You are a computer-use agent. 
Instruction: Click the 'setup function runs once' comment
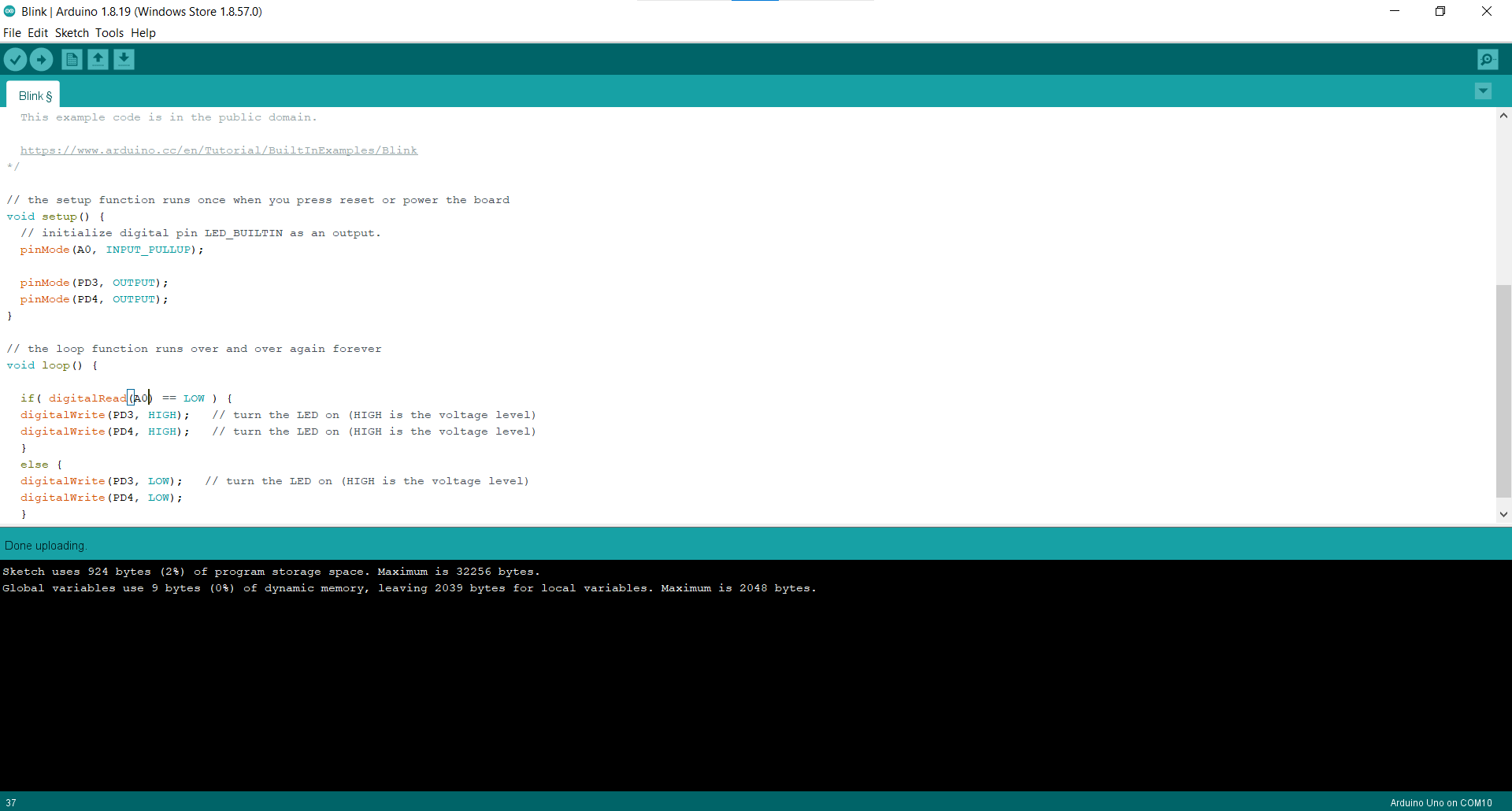[x=258, y=200]
